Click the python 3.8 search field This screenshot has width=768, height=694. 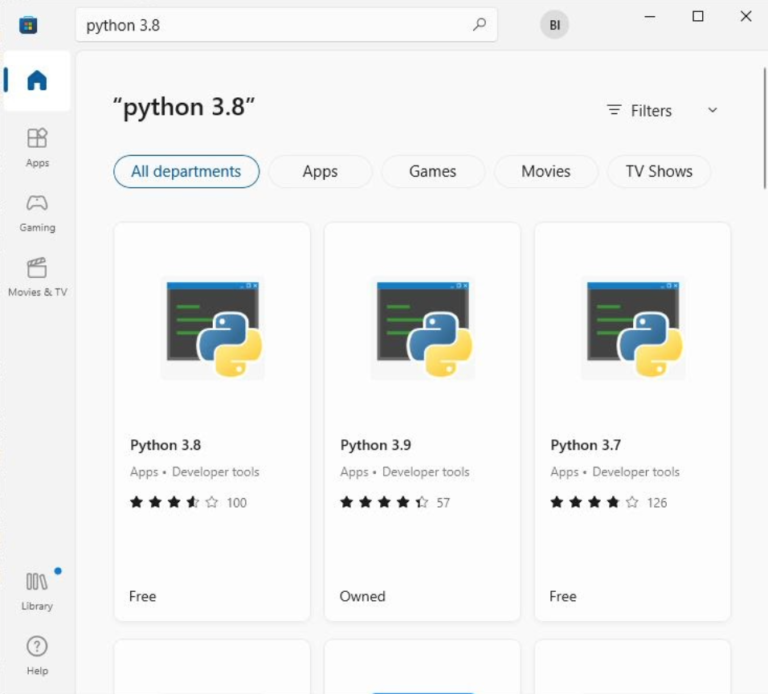(x=270, y=25)
